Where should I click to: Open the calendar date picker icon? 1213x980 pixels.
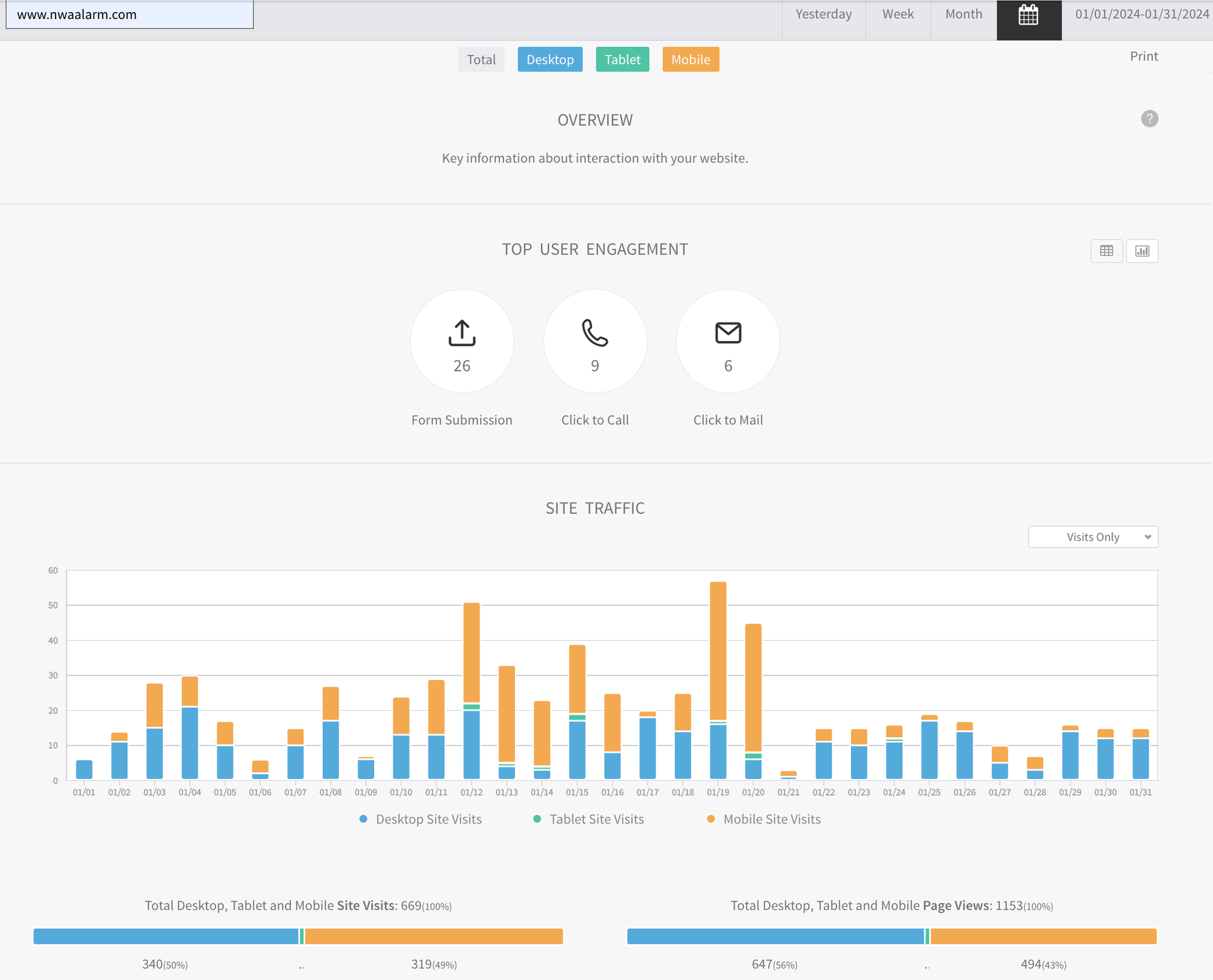(x=1028, y=15)
